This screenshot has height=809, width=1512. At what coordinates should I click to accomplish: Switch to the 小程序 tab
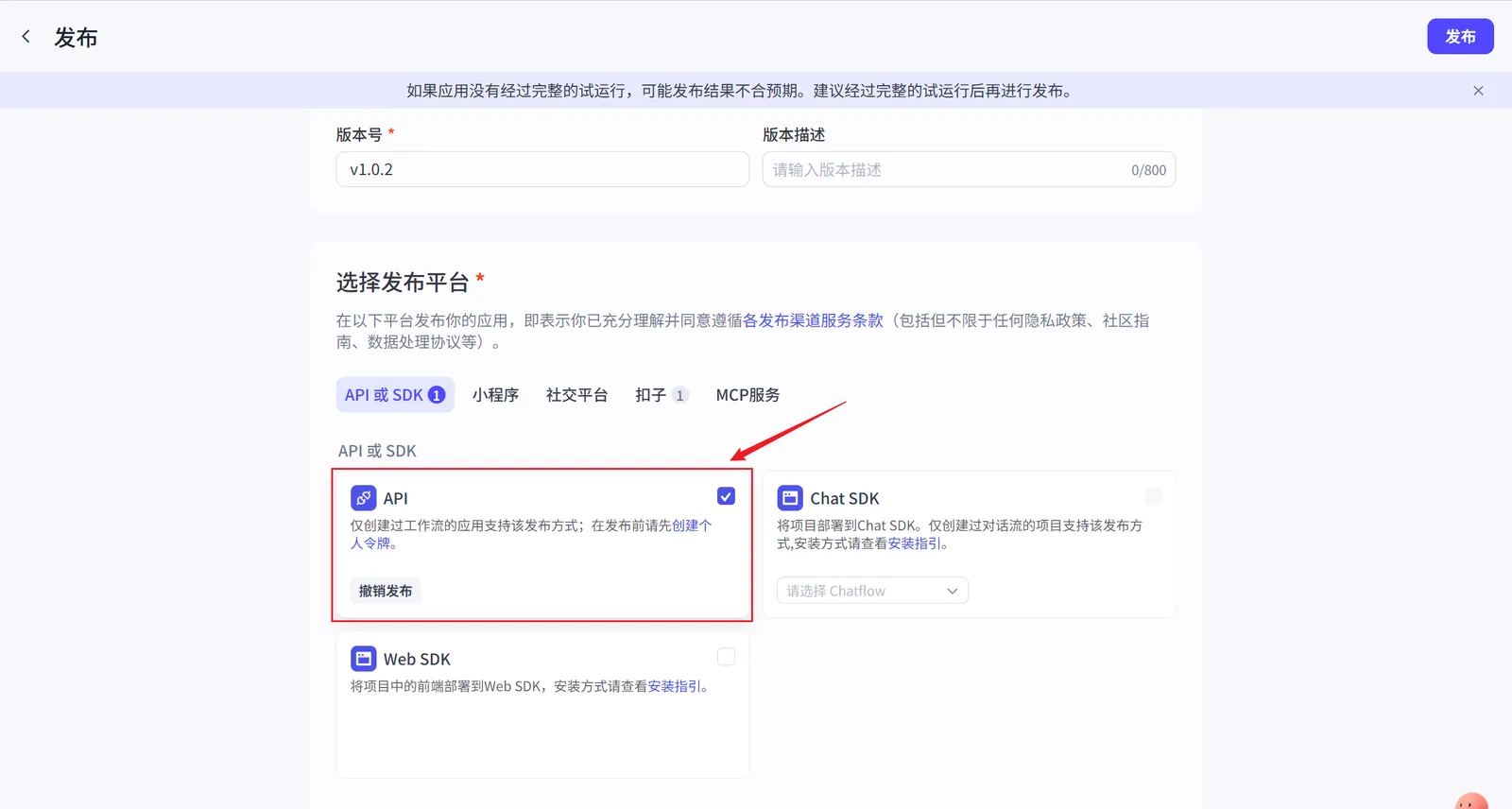(x=495, y=395)
